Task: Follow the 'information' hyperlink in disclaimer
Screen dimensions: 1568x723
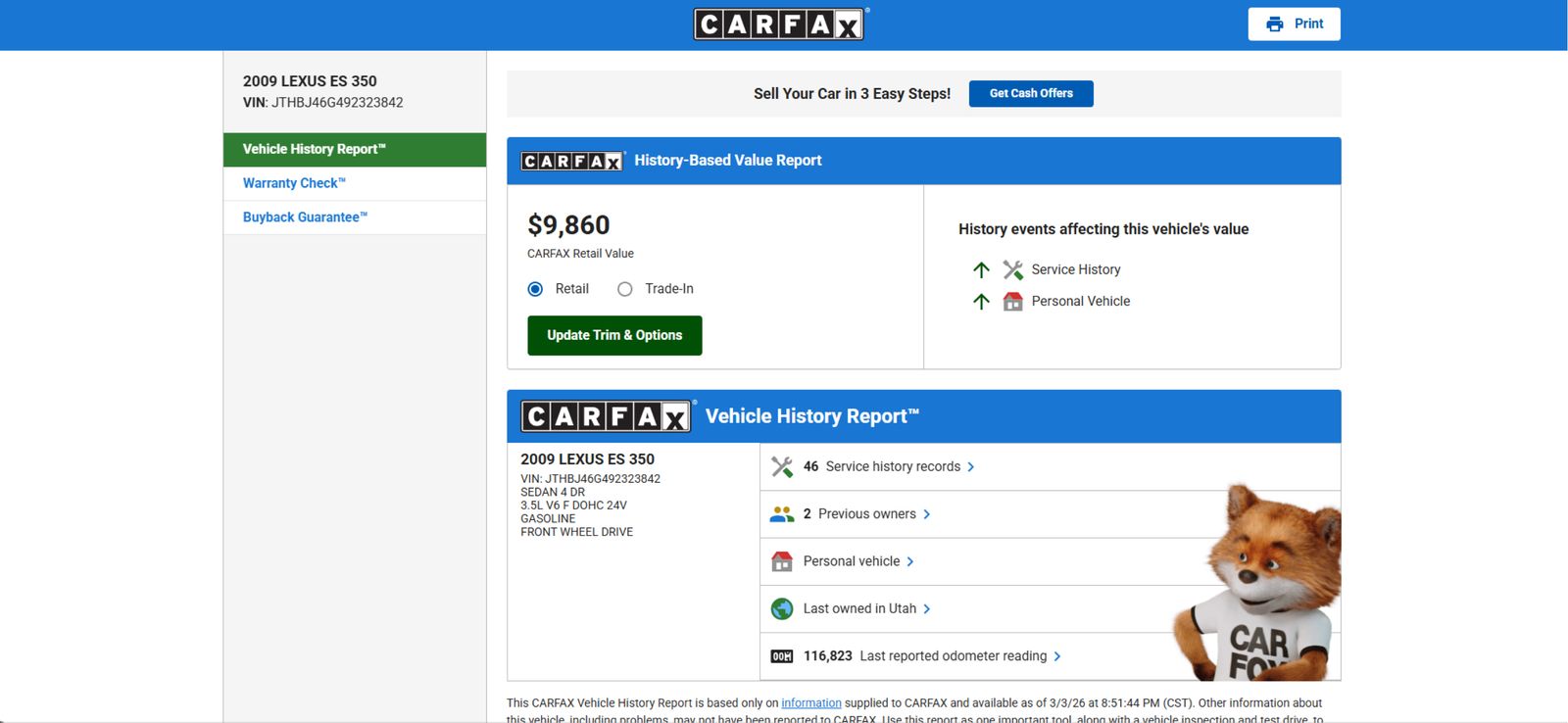Action: click(810, 703)
